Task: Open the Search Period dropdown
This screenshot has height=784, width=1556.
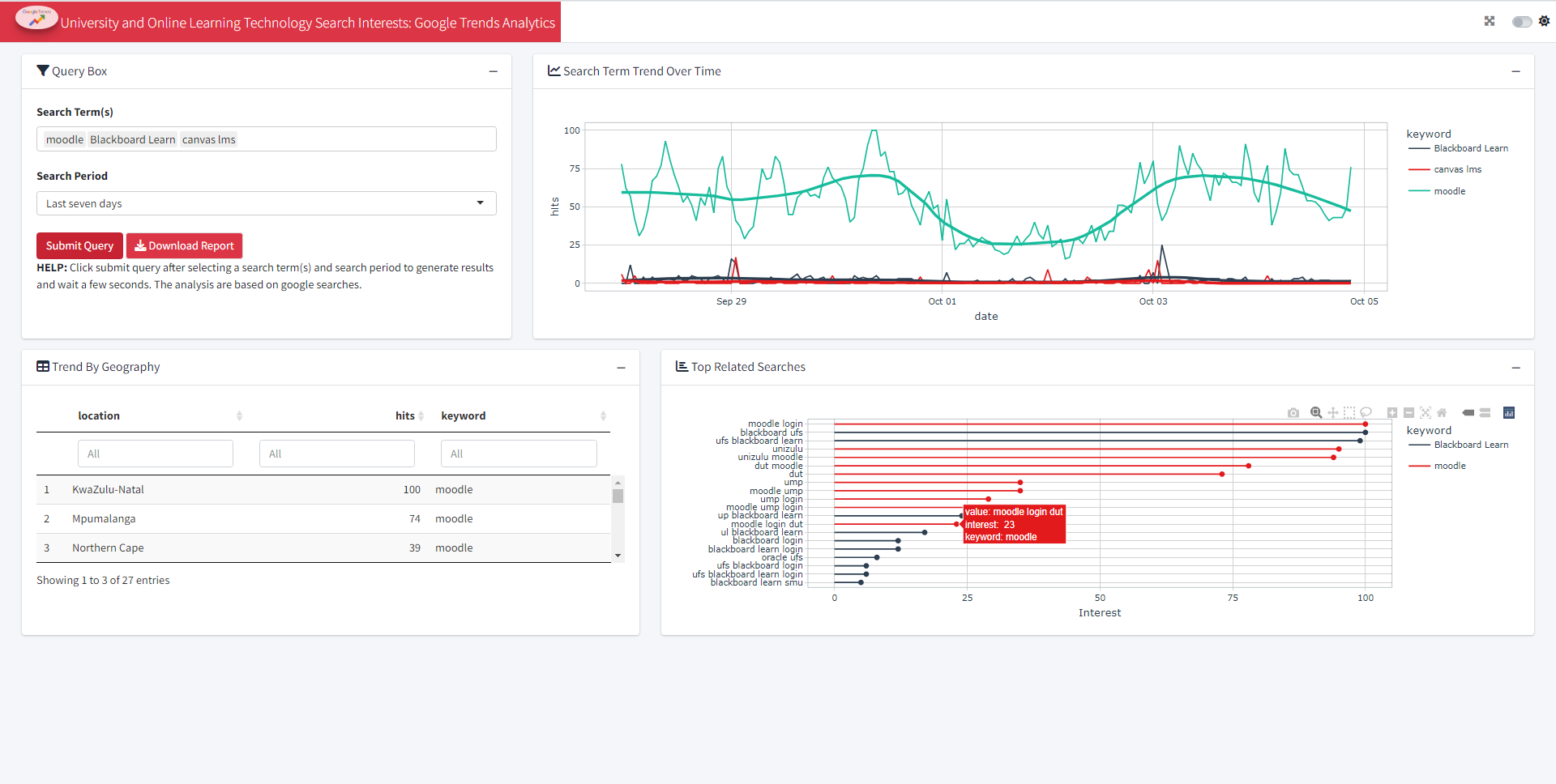Action: (x=266, y=203)
